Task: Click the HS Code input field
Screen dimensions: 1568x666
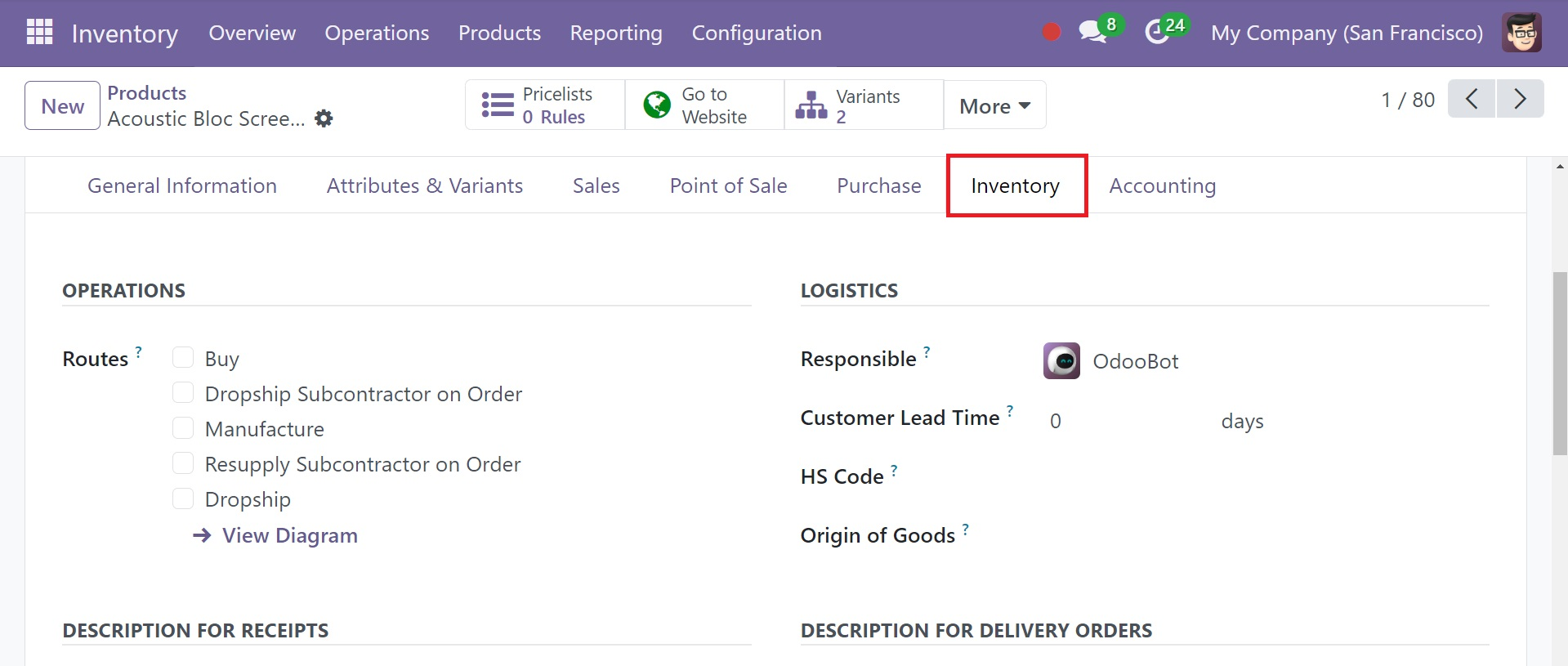Action: tap(1266, 476)
